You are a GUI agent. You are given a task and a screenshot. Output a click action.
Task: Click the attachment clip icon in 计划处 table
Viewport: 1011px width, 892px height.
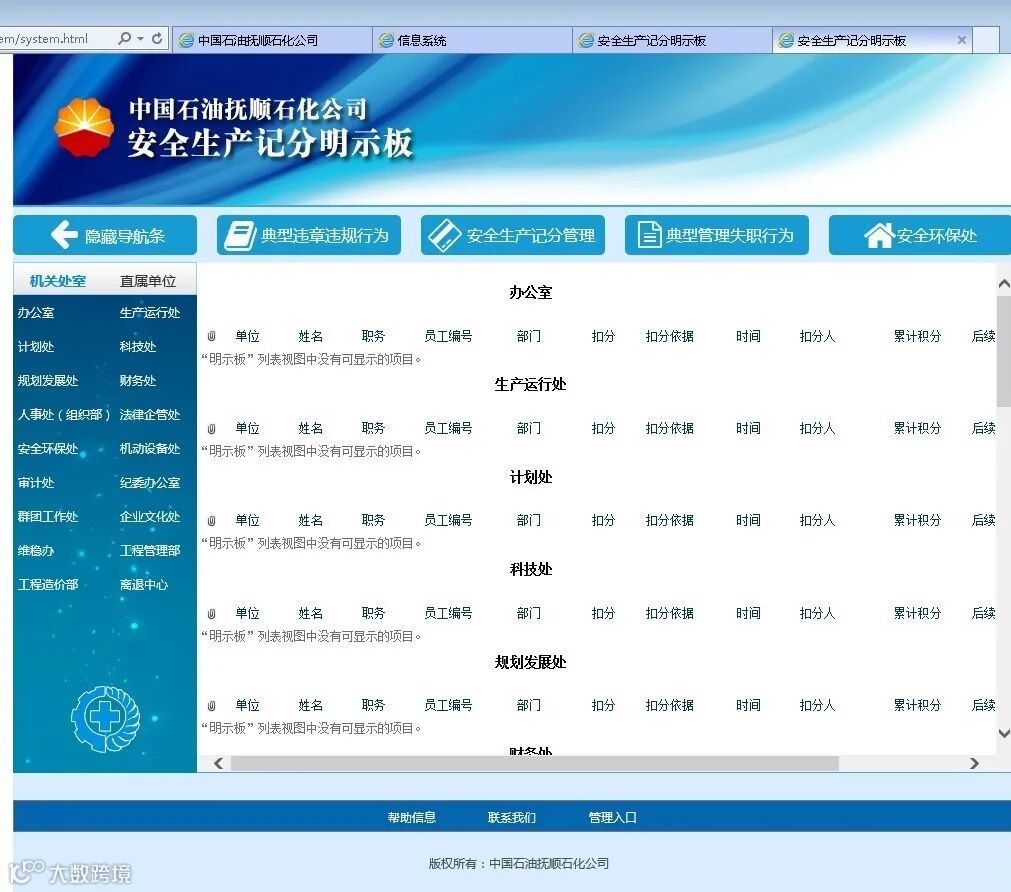tap(211, 520)
